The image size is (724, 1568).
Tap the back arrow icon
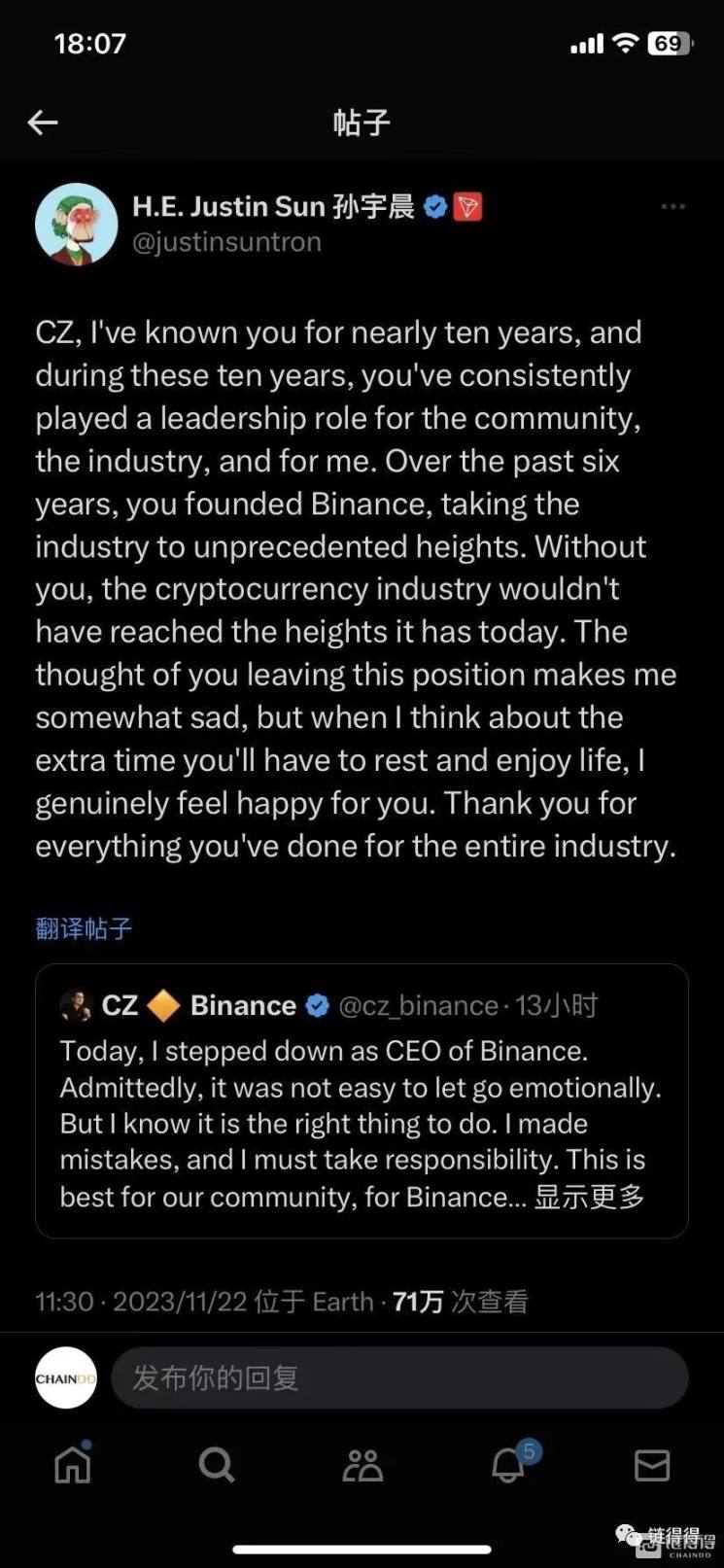(x=43, y=122)
